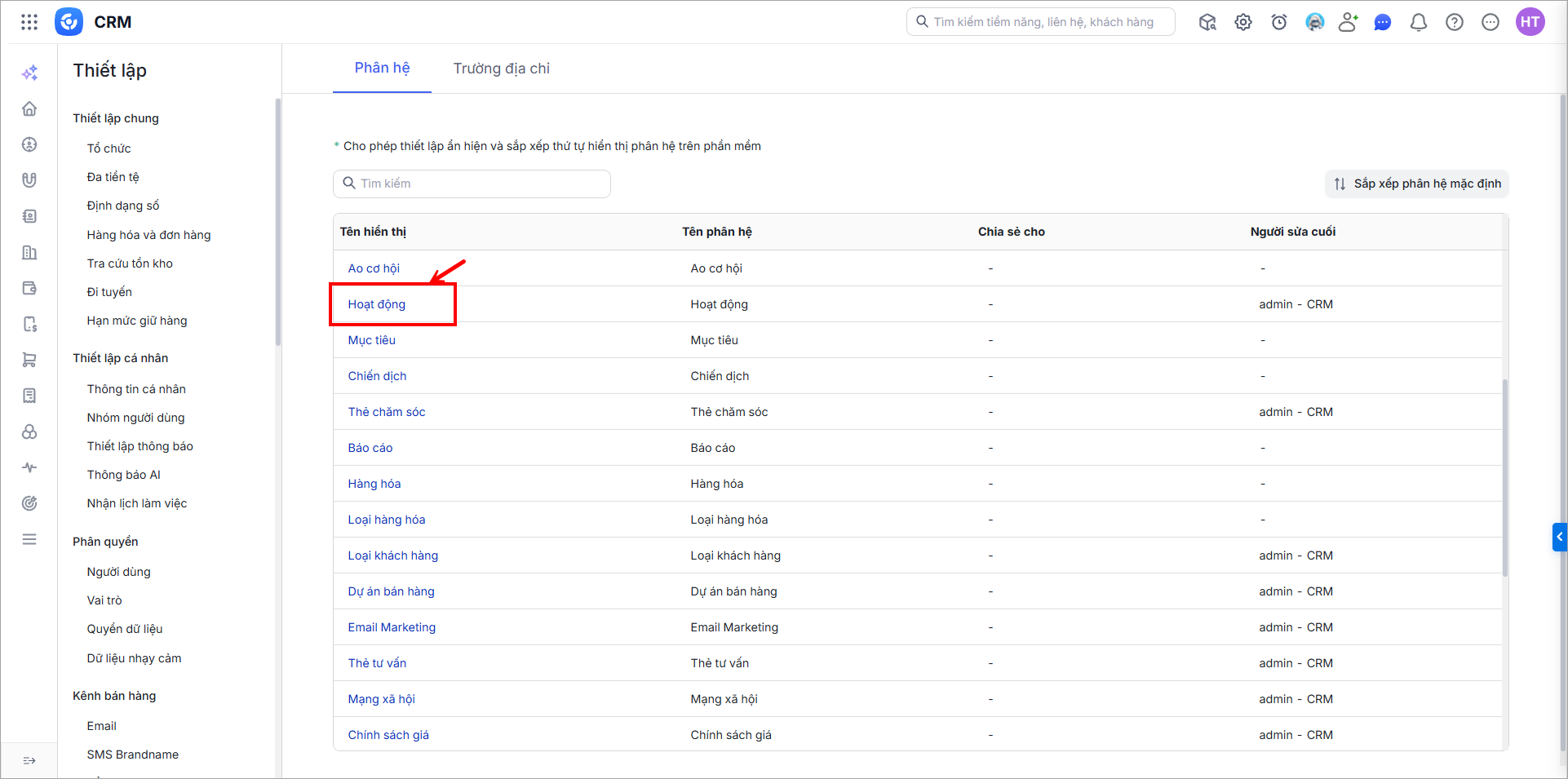Click the module table vertical scrollbar
This screenshot has width=1568, height=779.
coord(1505,477)
